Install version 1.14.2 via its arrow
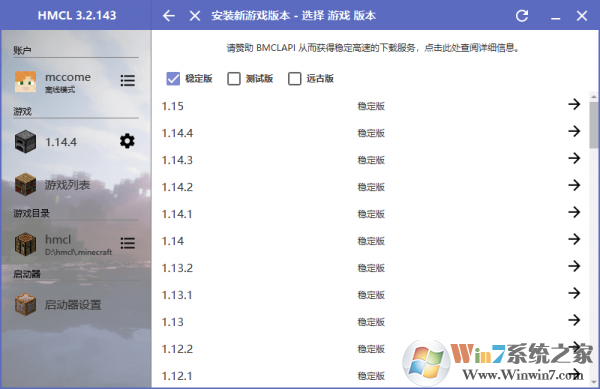 click(x=574, y=185)
